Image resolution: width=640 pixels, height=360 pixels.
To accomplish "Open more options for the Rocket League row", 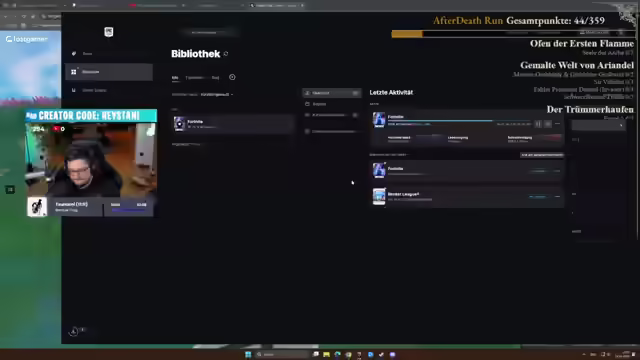I will [558, 197].
